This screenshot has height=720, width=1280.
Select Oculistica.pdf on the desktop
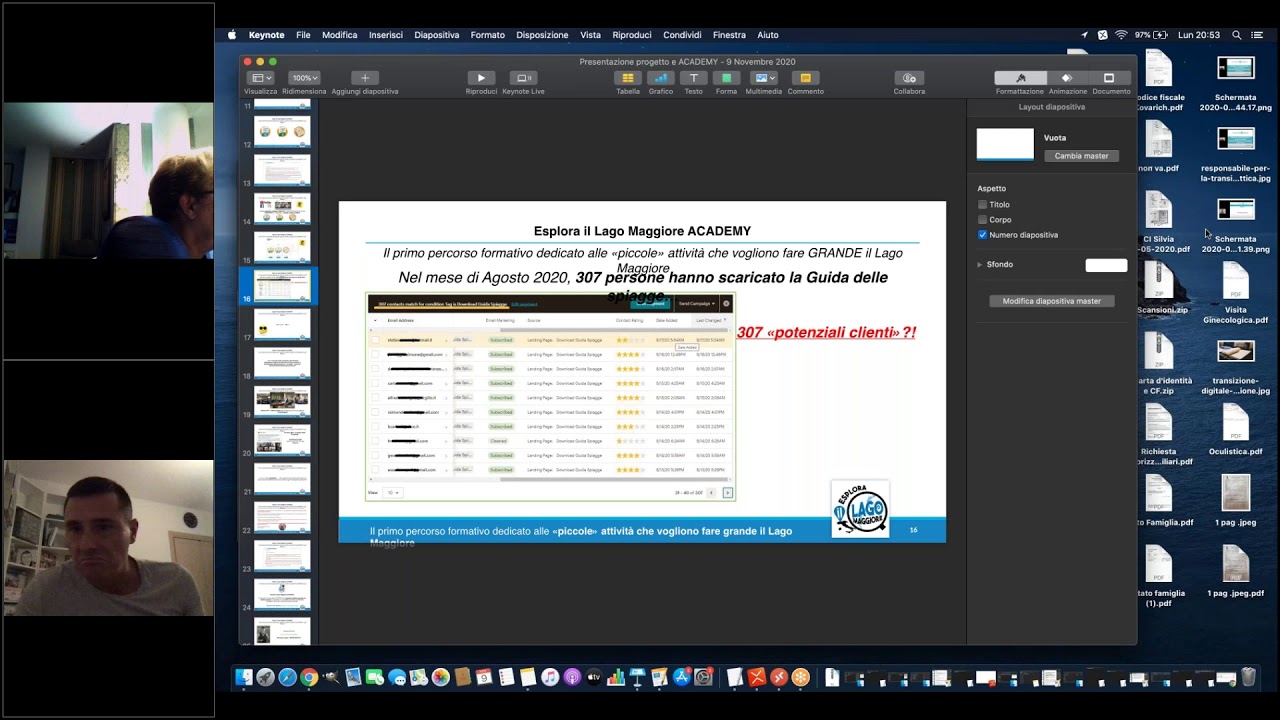coord(1236,431)
